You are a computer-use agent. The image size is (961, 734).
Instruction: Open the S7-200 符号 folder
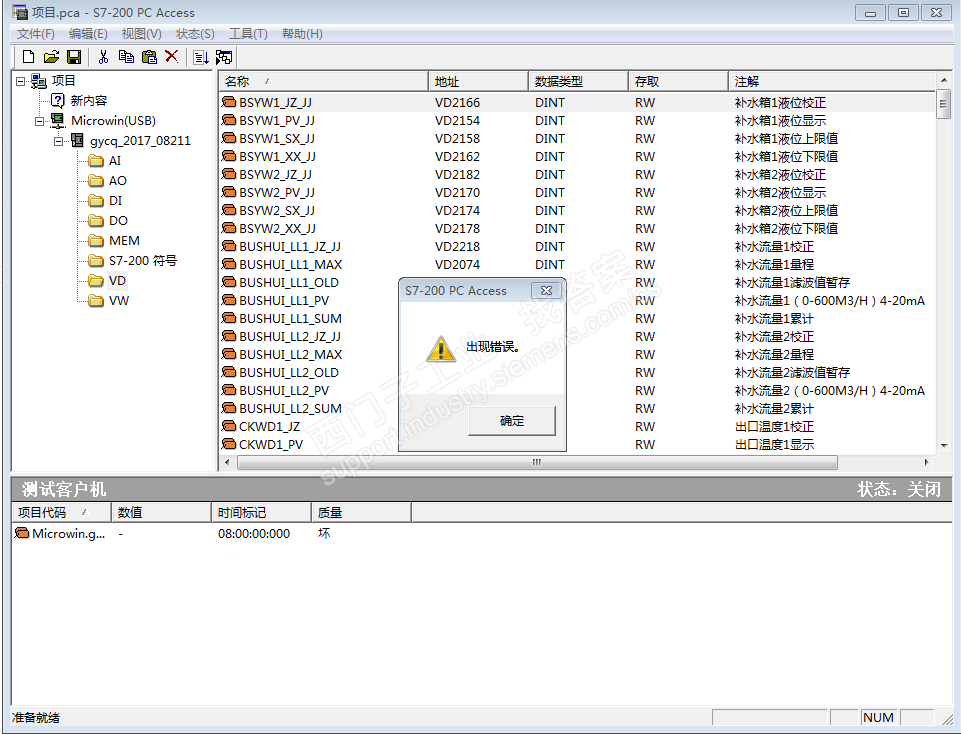133,260
